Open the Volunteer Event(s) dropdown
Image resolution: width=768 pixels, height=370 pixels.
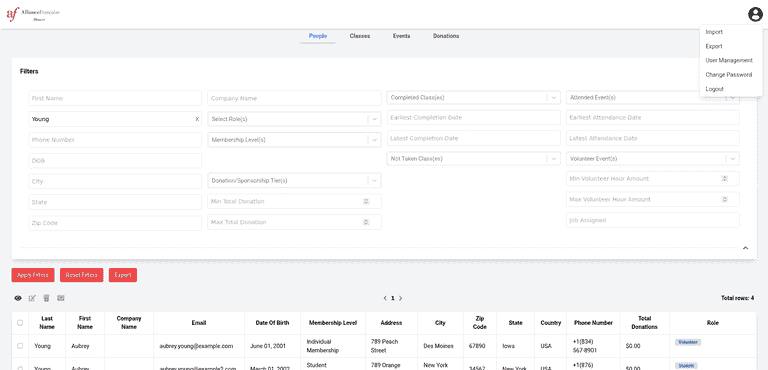[x=653, y=159]
